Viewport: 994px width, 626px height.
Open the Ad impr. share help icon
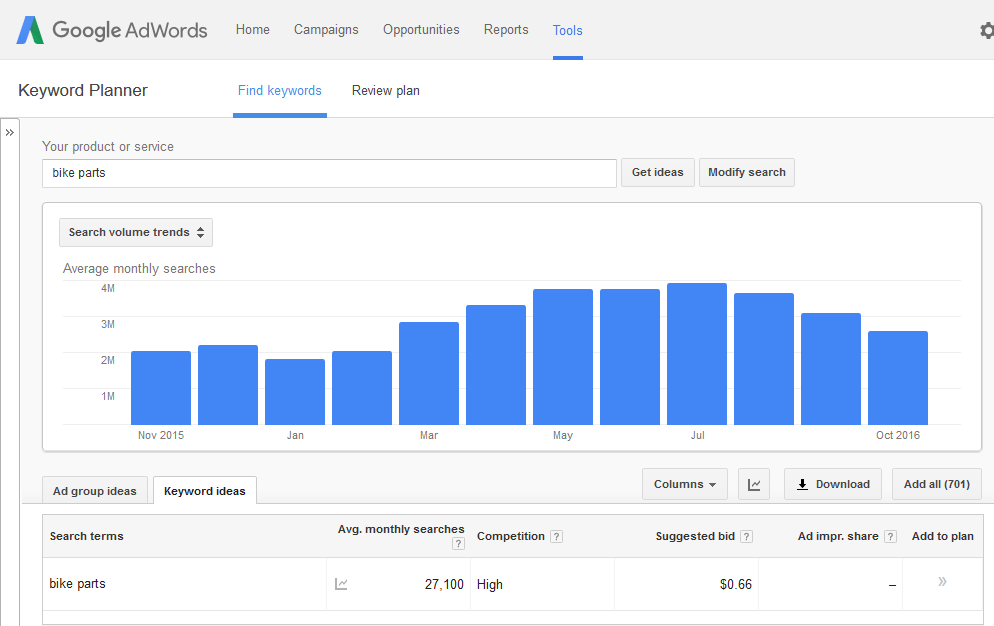point(889,536)
